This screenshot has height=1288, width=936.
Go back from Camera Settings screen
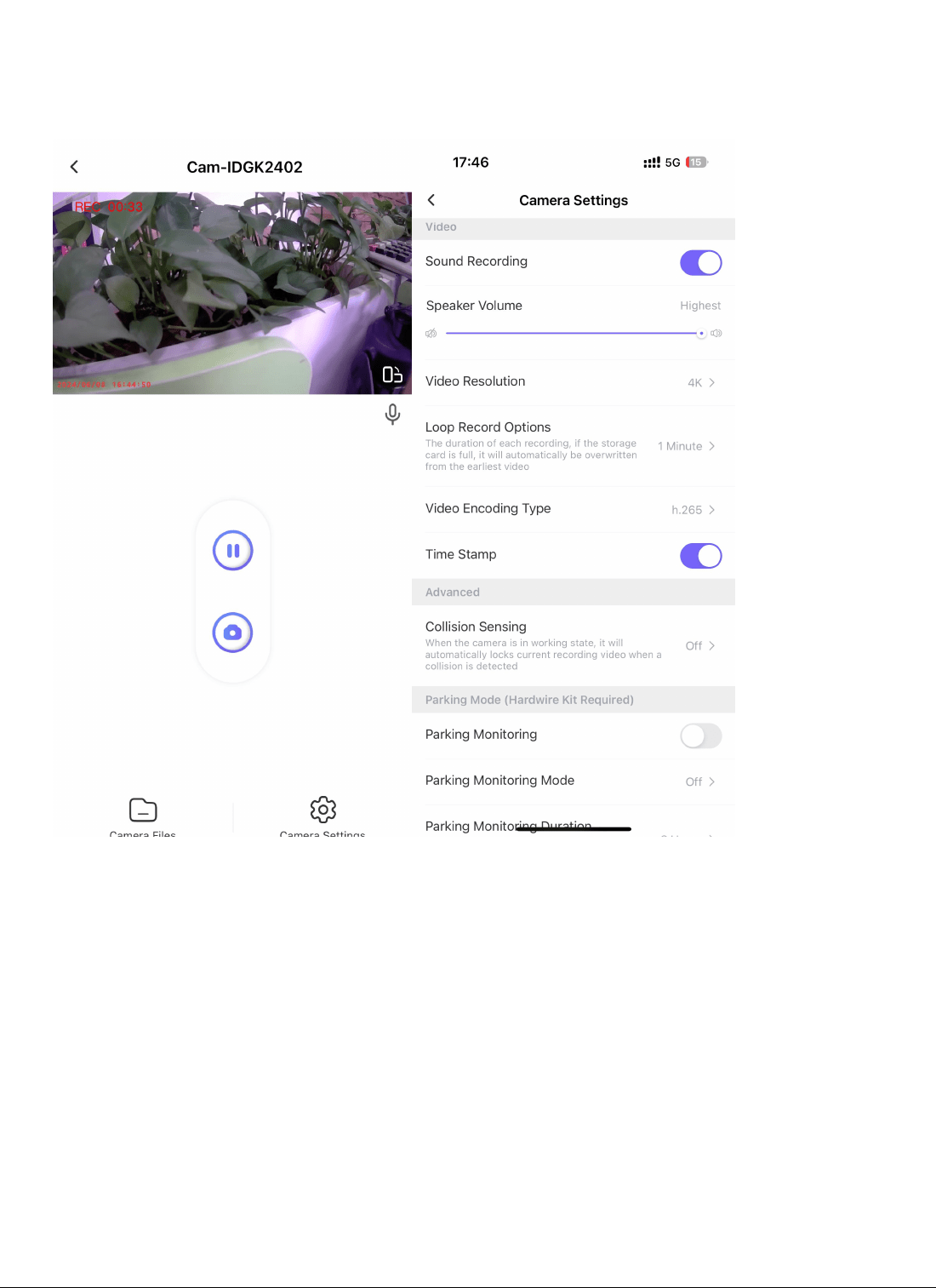coord(431,200)
